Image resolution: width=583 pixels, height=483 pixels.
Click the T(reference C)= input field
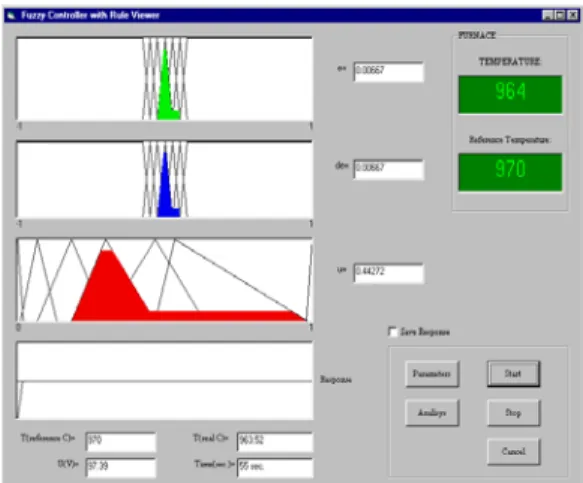[120, 442]
